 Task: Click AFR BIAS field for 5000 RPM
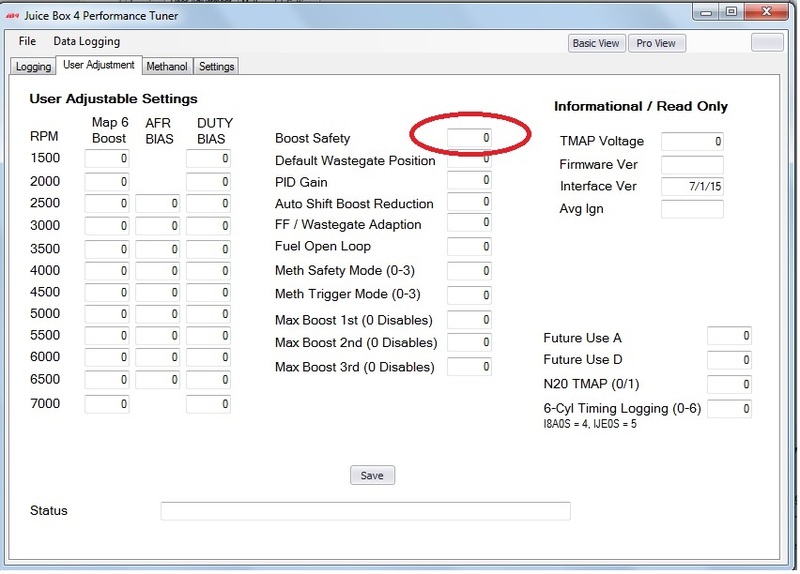(158, 314)
